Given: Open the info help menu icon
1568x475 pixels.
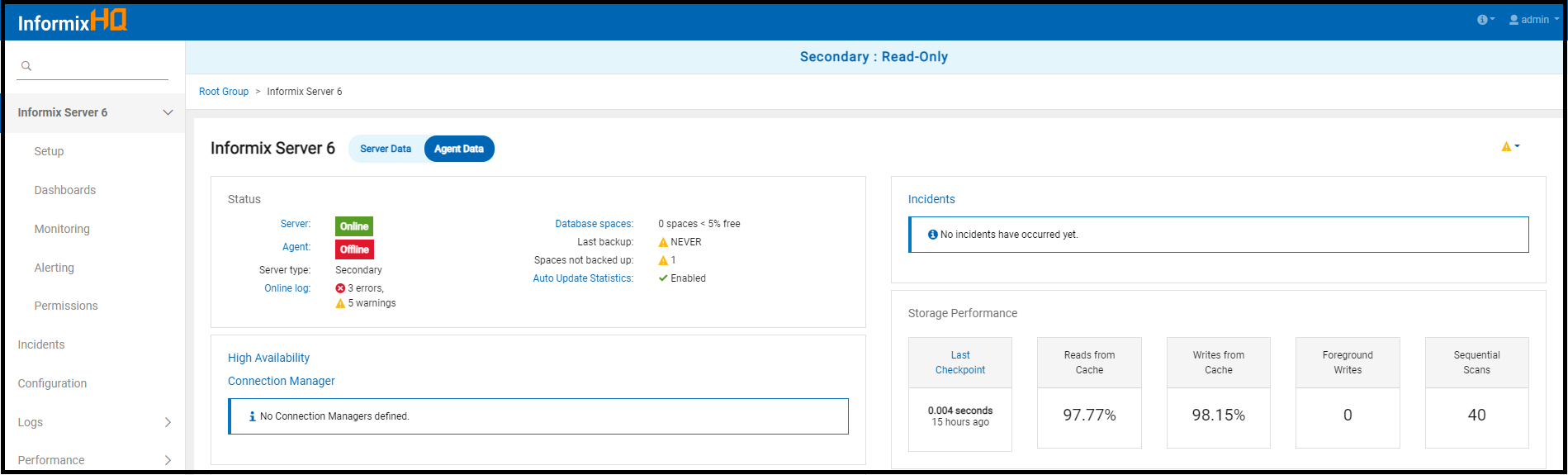Looking at the screenshot, I should (x=1485, y=20).
